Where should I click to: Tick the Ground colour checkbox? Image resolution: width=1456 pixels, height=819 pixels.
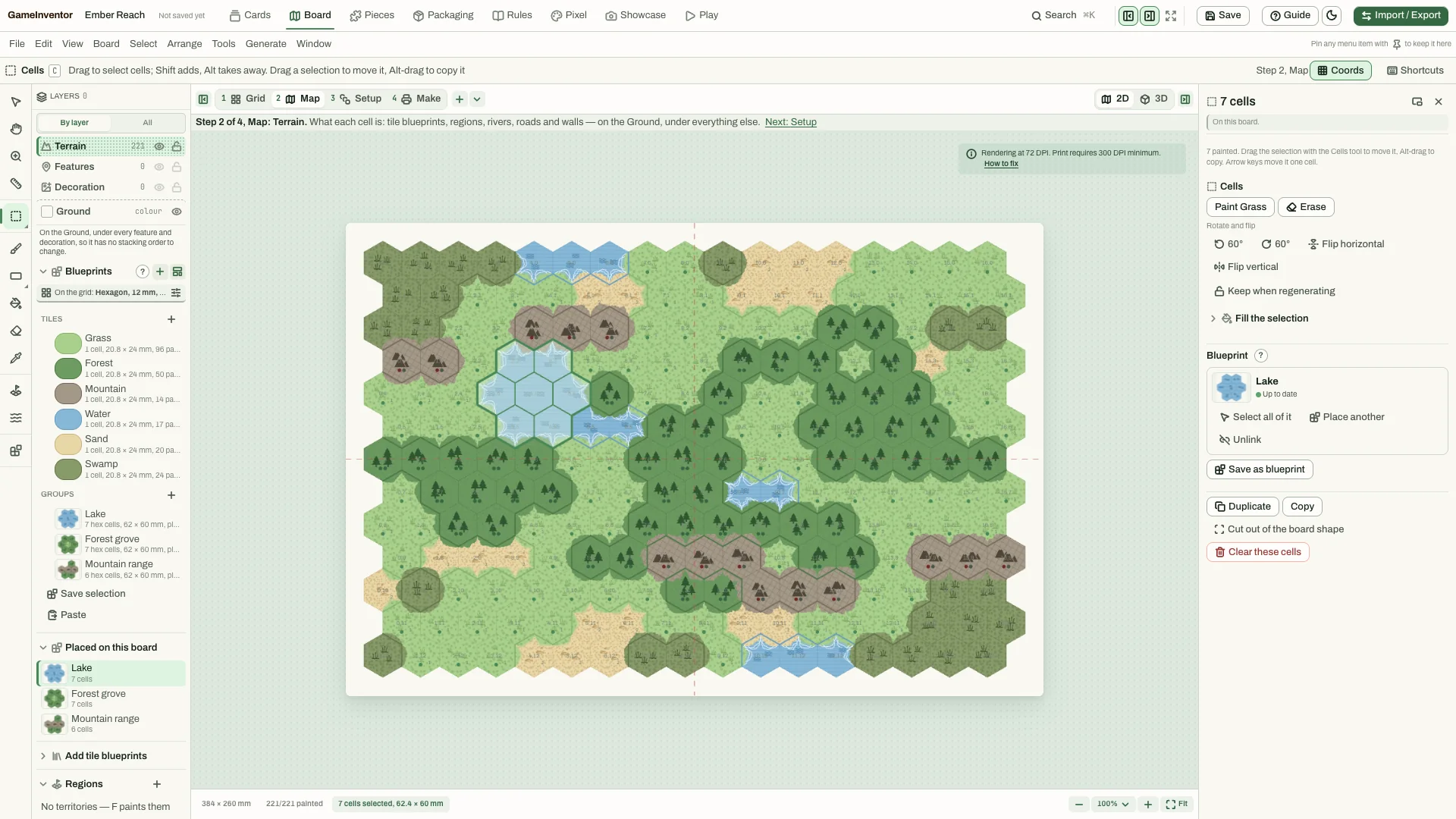pos(47,212)
